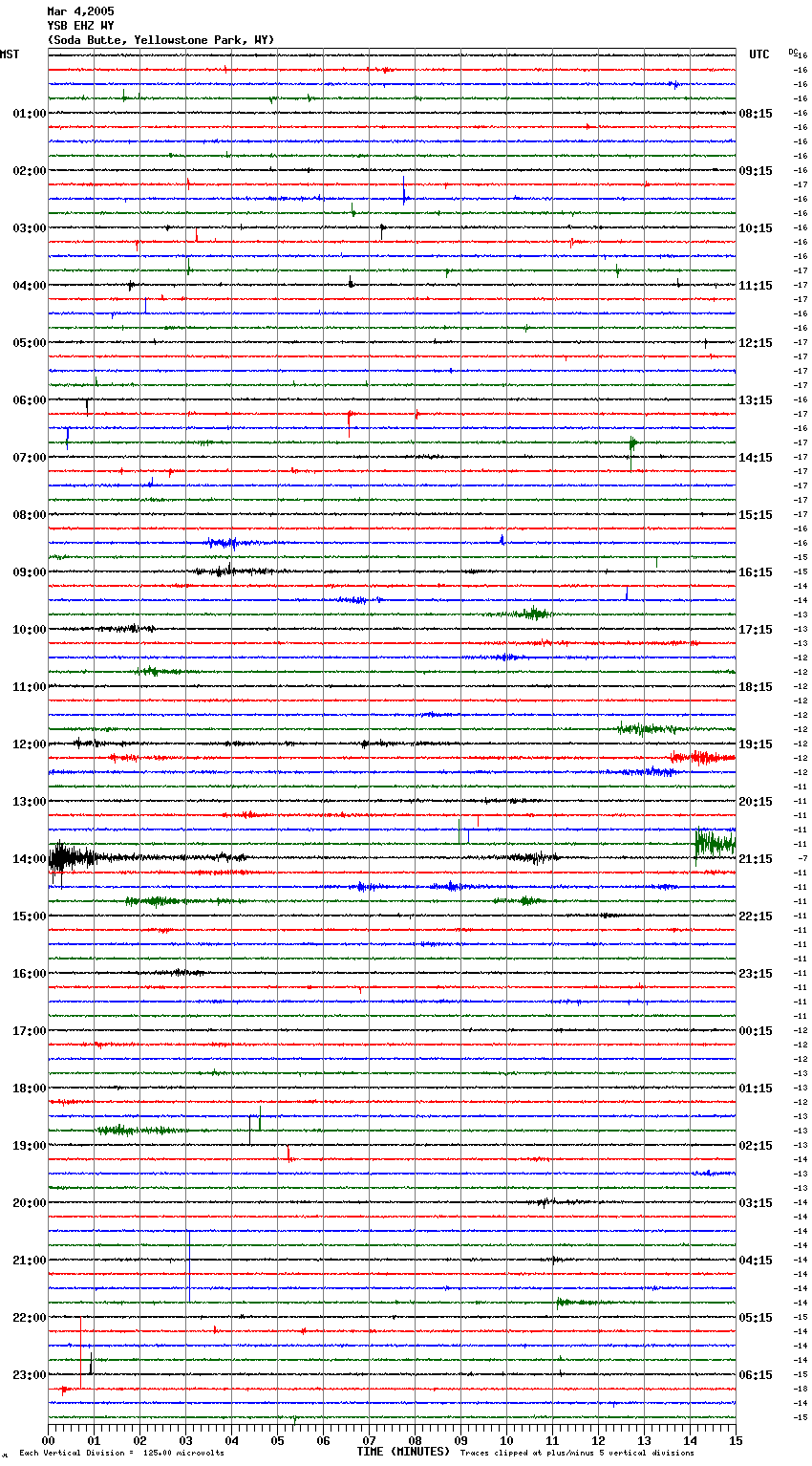Click the '17:15' UTC time label
Viewport: 812px width, 1466px height.
[756, 630]
